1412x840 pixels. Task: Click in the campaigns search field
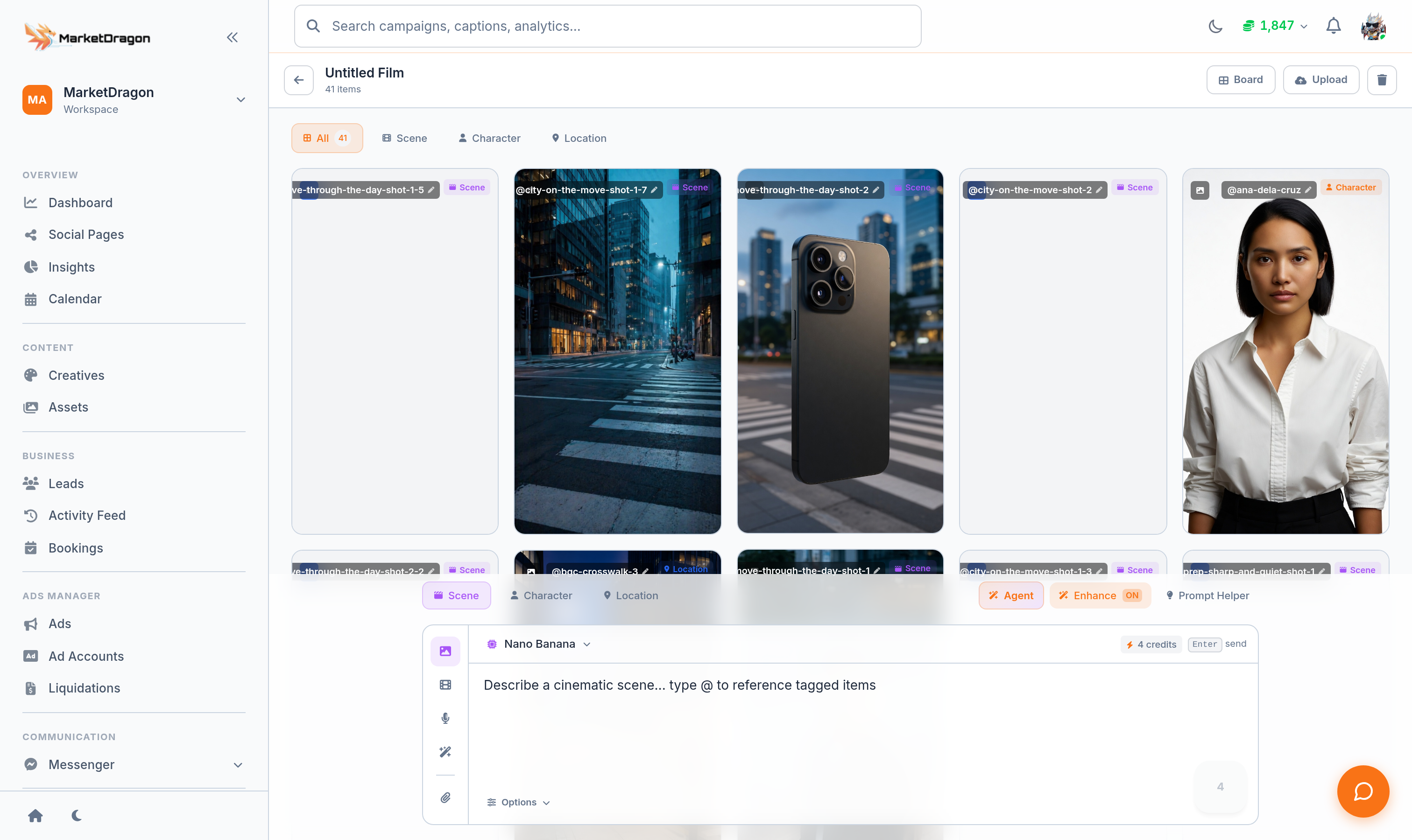click(x=607, y=26)
